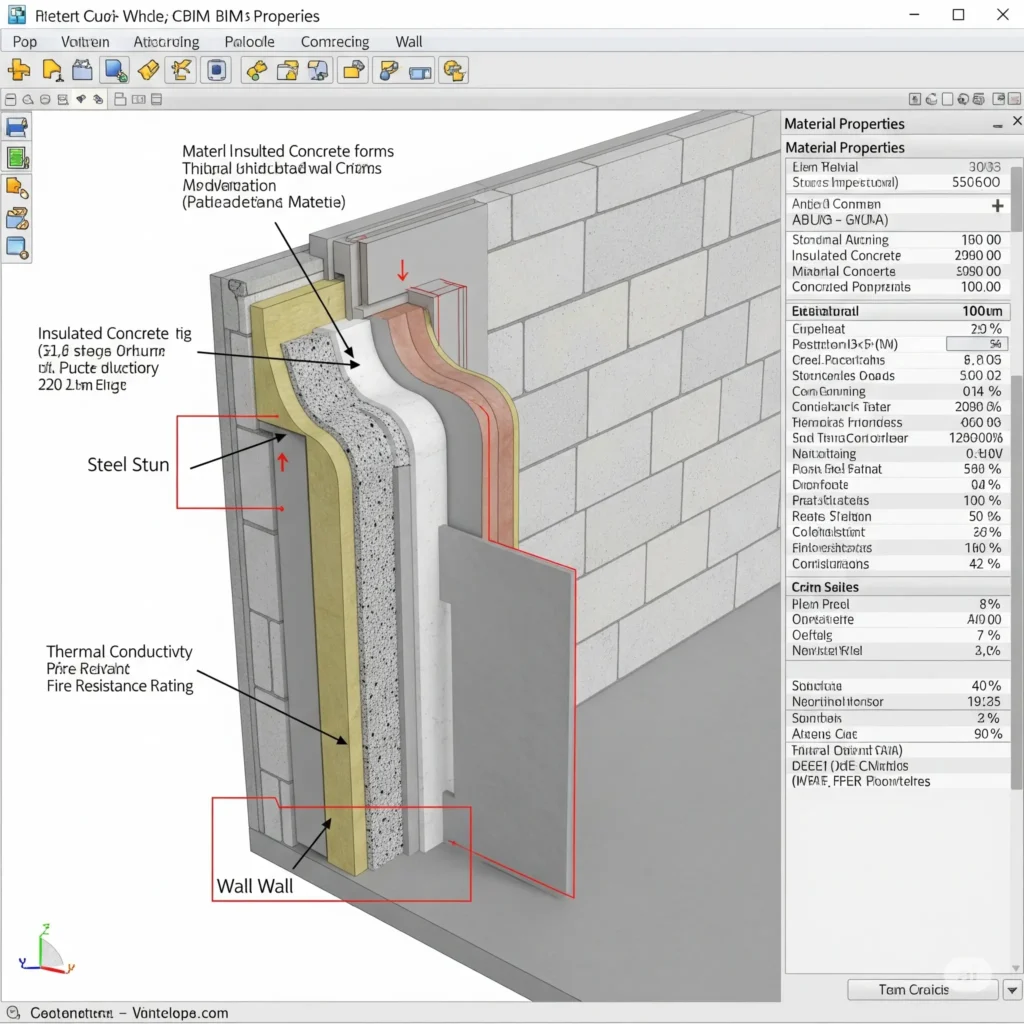
Task: Click the blue printer icon in left sidebar
Action: pos(17,127)
